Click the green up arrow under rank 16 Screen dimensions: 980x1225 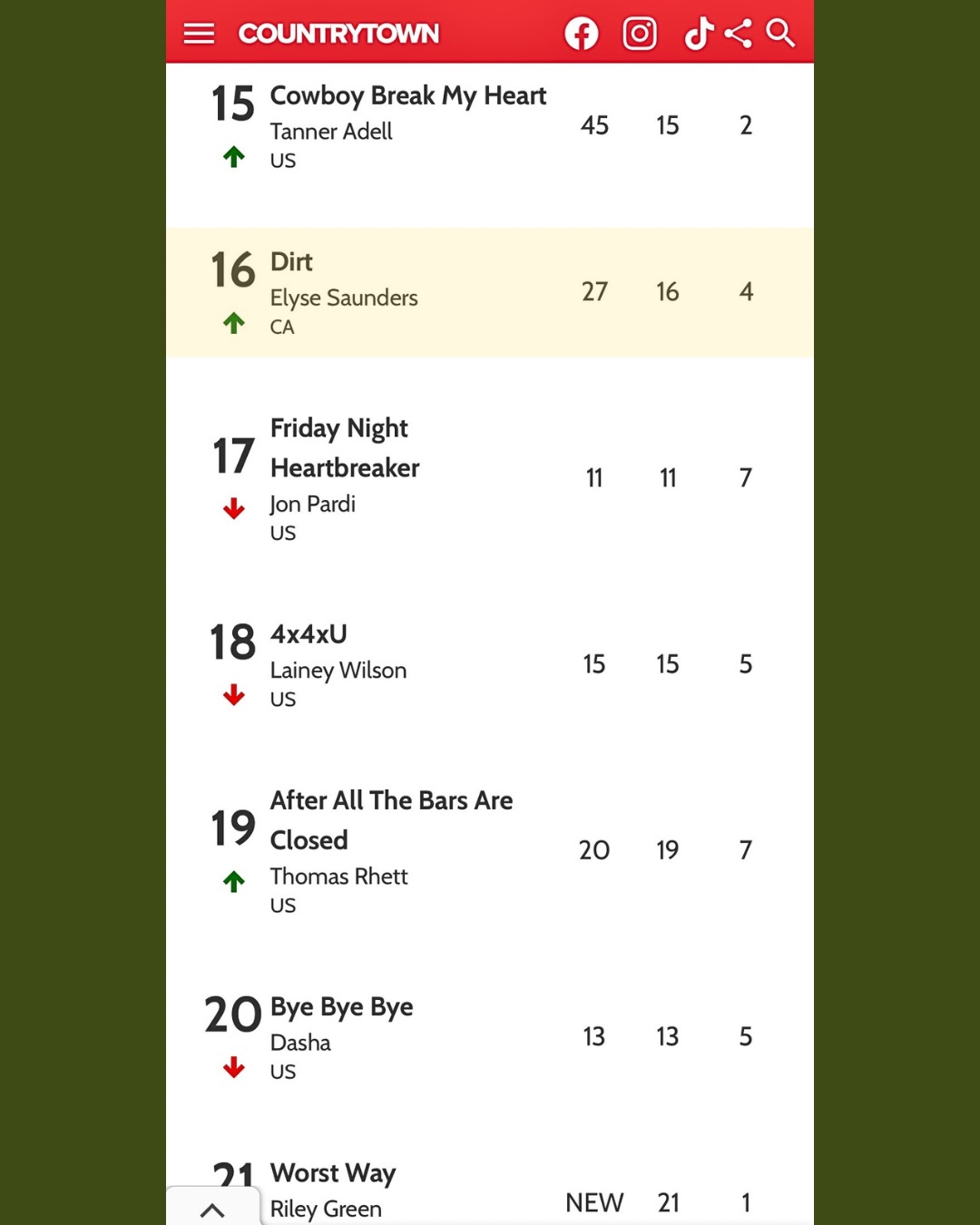(234, 323)
